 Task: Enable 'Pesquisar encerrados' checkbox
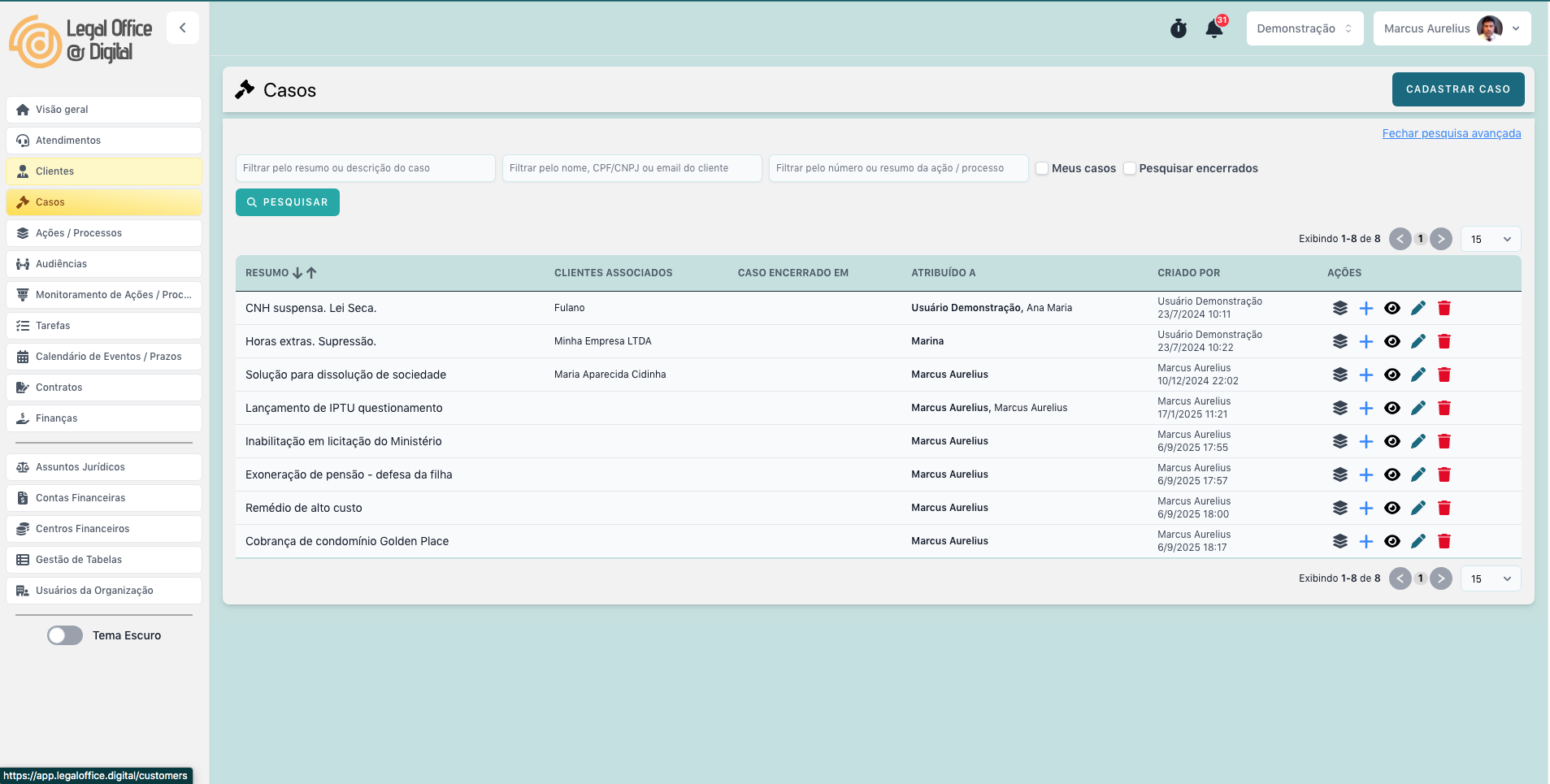coord(1129,168)
